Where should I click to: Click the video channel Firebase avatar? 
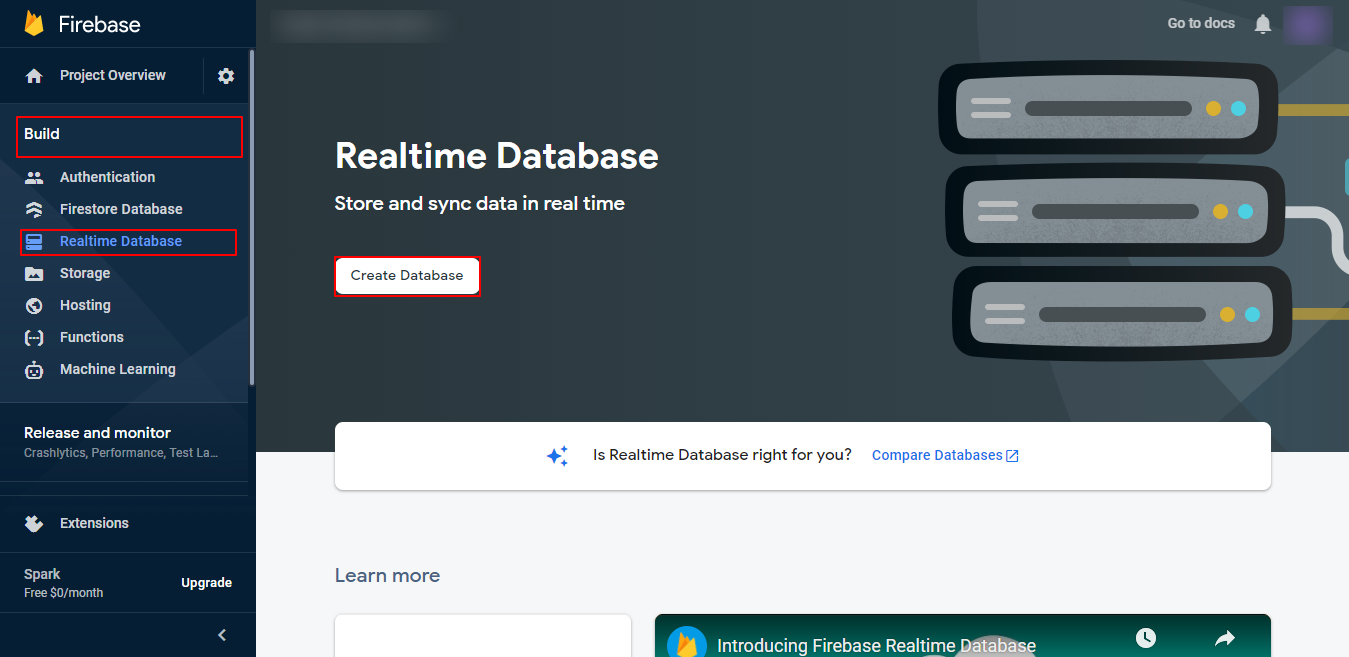(x=686, y=642)
